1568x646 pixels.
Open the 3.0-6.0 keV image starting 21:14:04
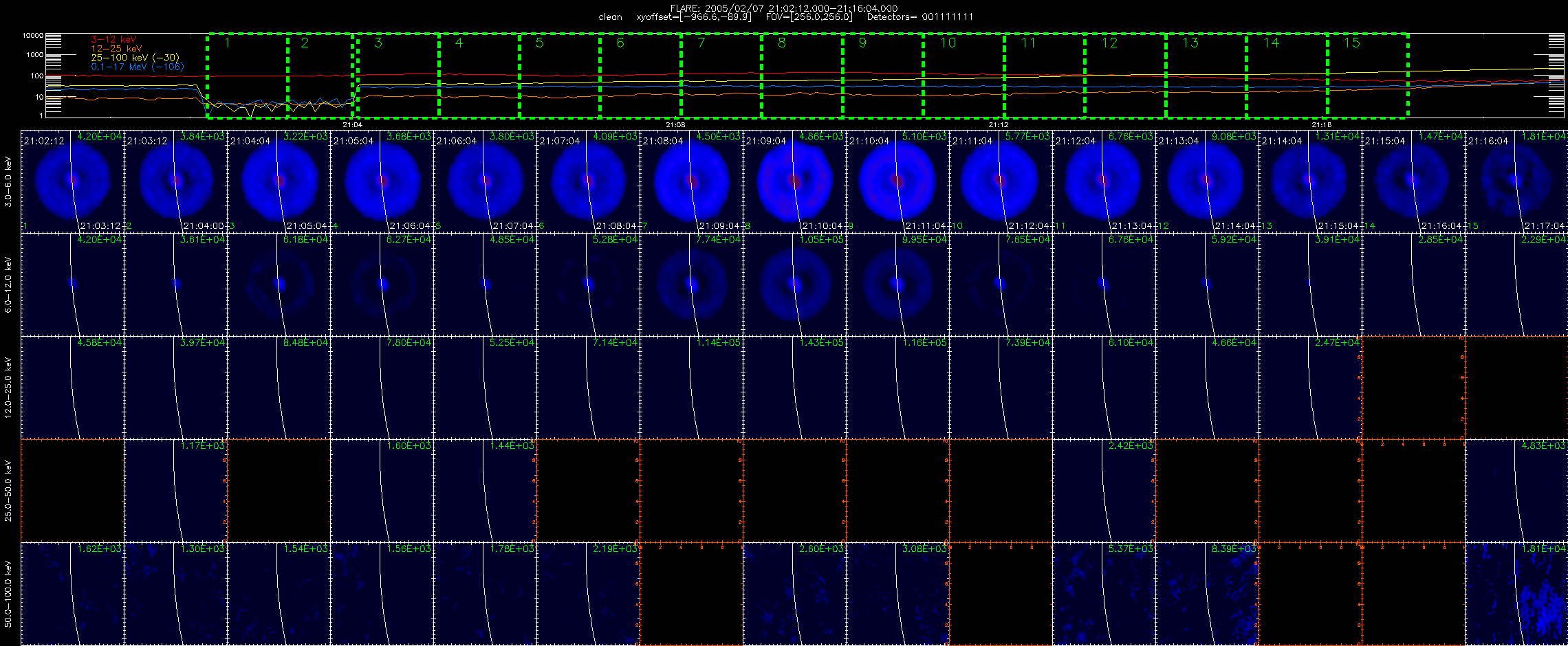pos(1310,181)
